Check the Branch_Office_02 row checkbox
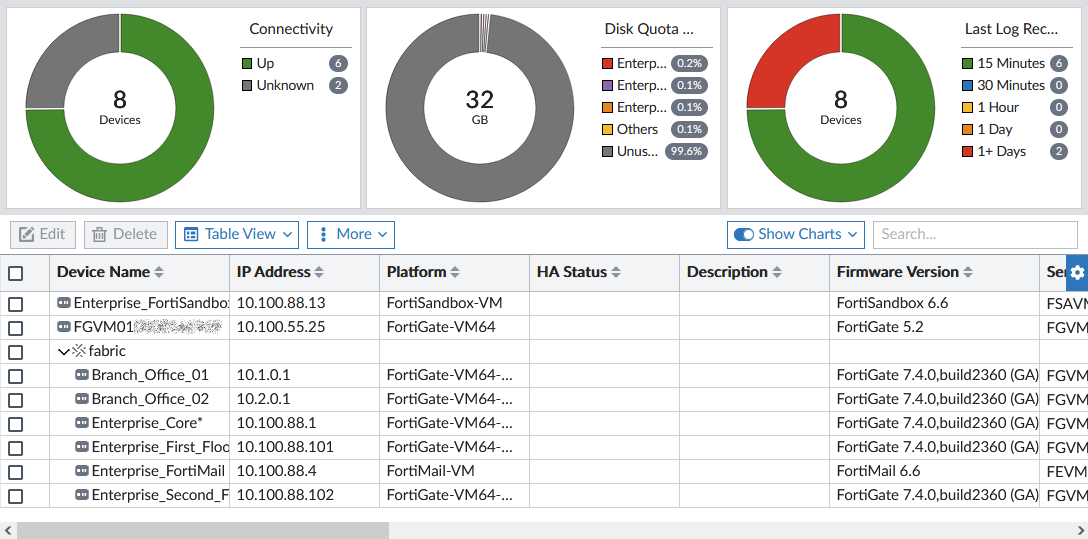Screen dimensions: 1088x539 15,400
